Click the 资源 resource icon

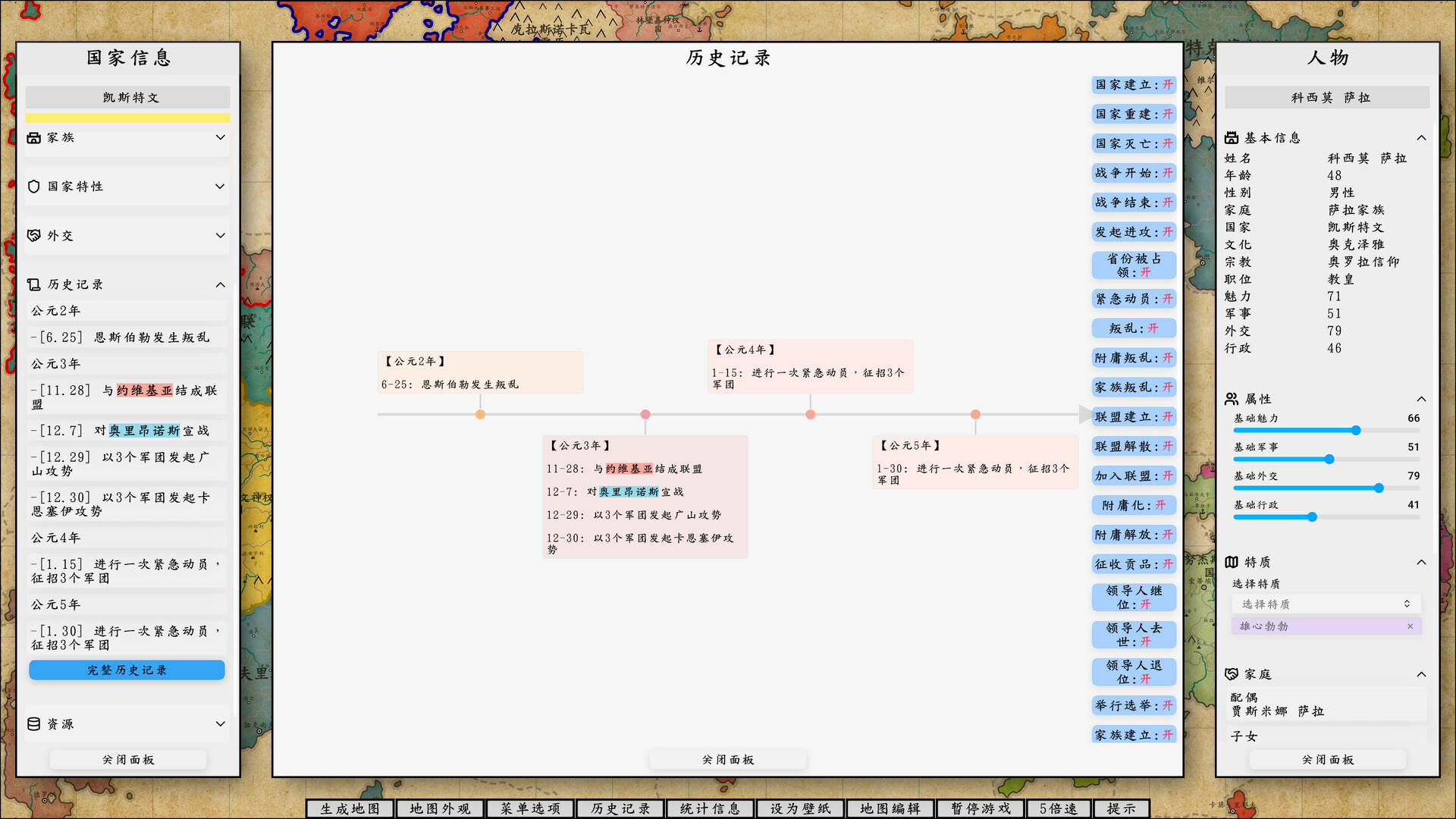click(34, 723)
